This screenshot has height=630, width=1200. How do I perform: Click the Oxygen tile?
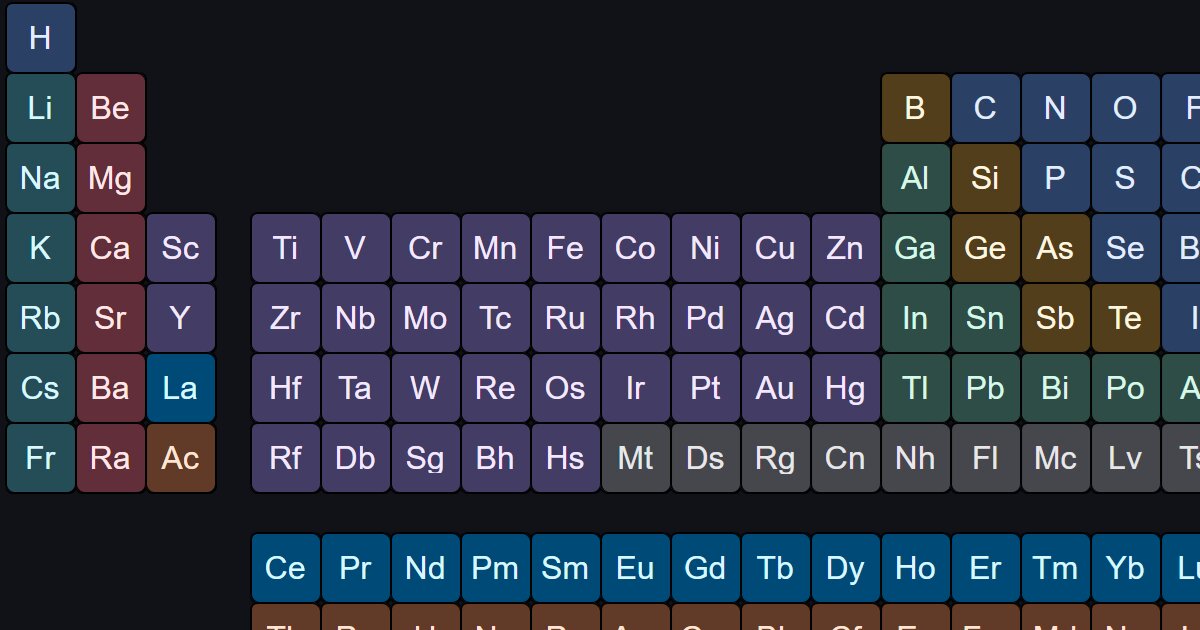pyautogui.click(x=1125, y=108)
